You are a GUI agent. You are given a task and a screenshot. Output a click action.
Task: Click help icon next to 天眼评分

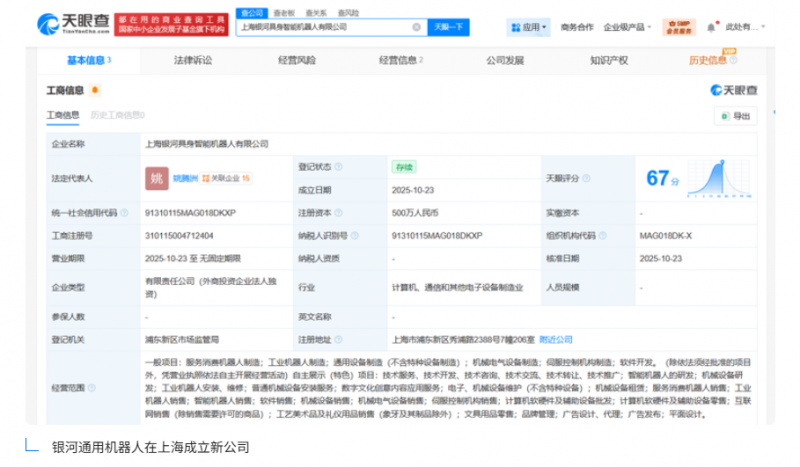pos(586,178)
